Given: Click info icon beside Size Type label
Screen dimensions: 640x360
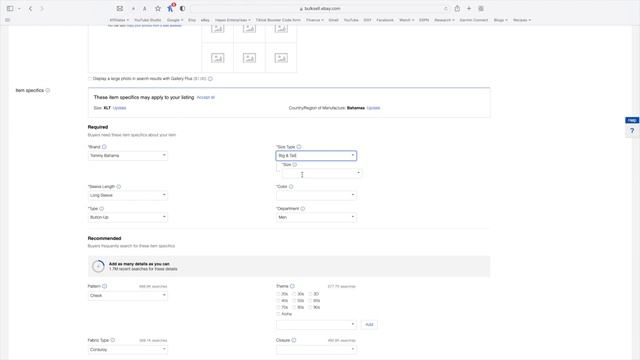Looking at the screenshot, I should [299, 147].
